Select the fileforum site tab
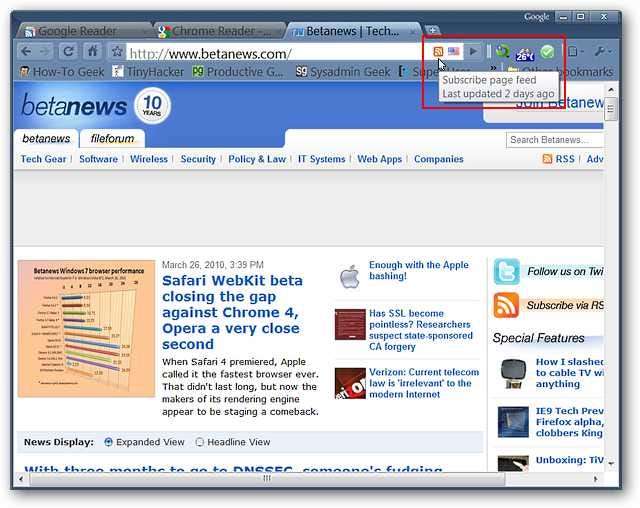 coord(112,139)
